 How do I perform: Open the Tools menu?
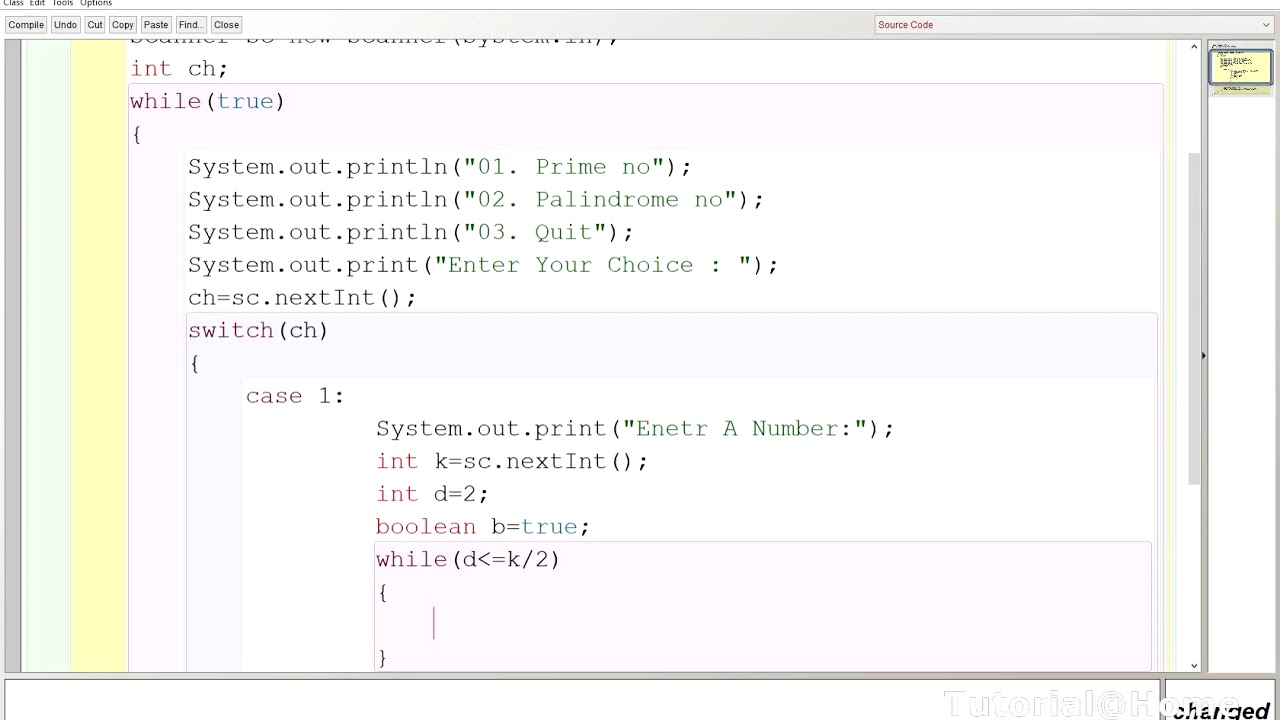pos(62,3)
